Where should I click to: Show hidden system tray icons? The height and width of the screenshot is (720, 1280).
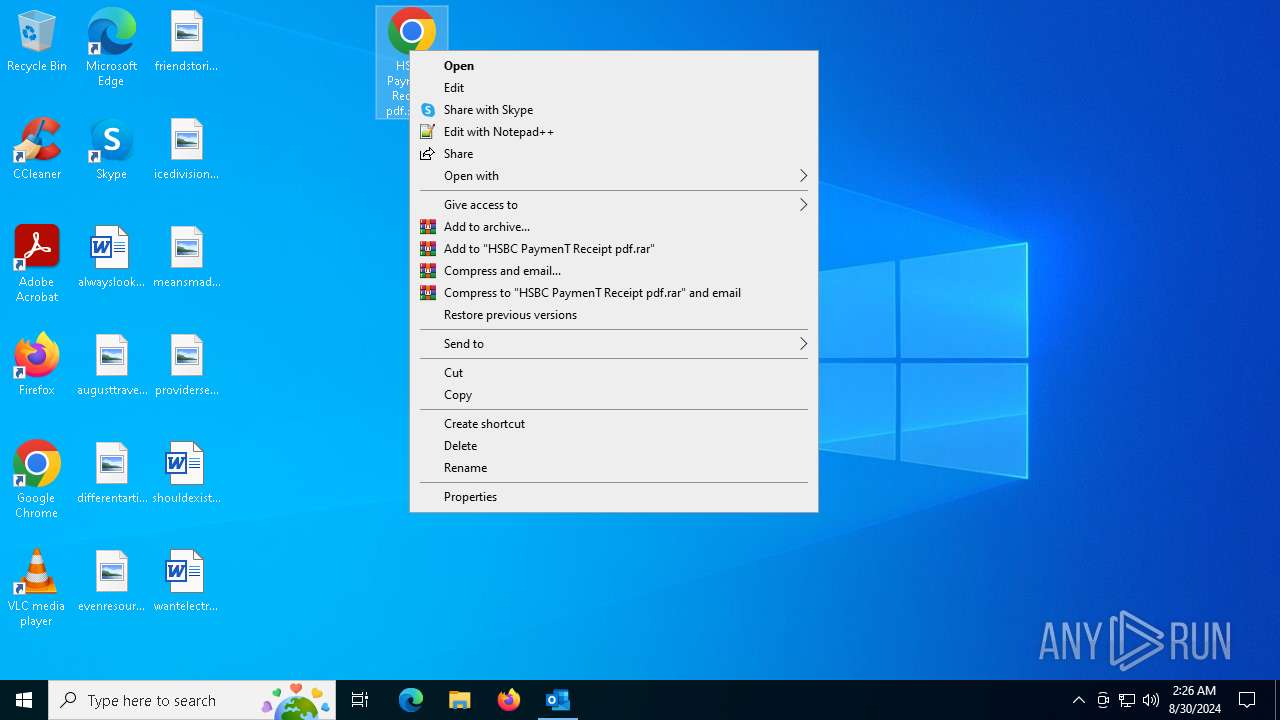(1078, 700)
